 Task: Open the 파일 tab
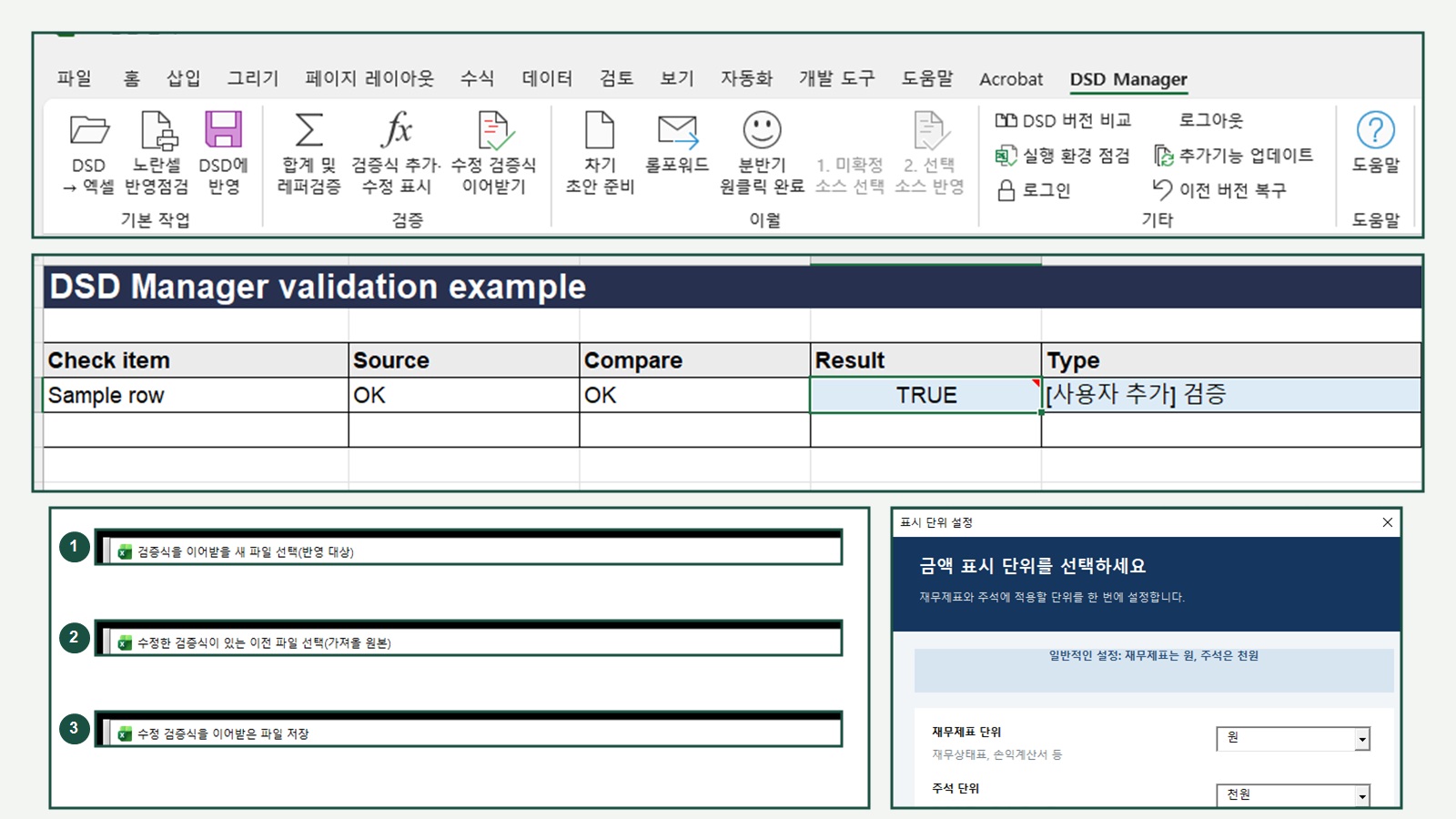point(75,78)
